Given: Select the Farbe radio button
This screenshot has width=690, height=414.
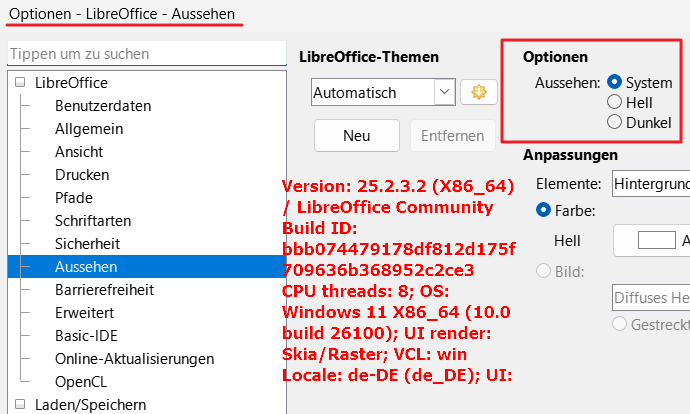Looking at the screenshot, I should point(543,210).
